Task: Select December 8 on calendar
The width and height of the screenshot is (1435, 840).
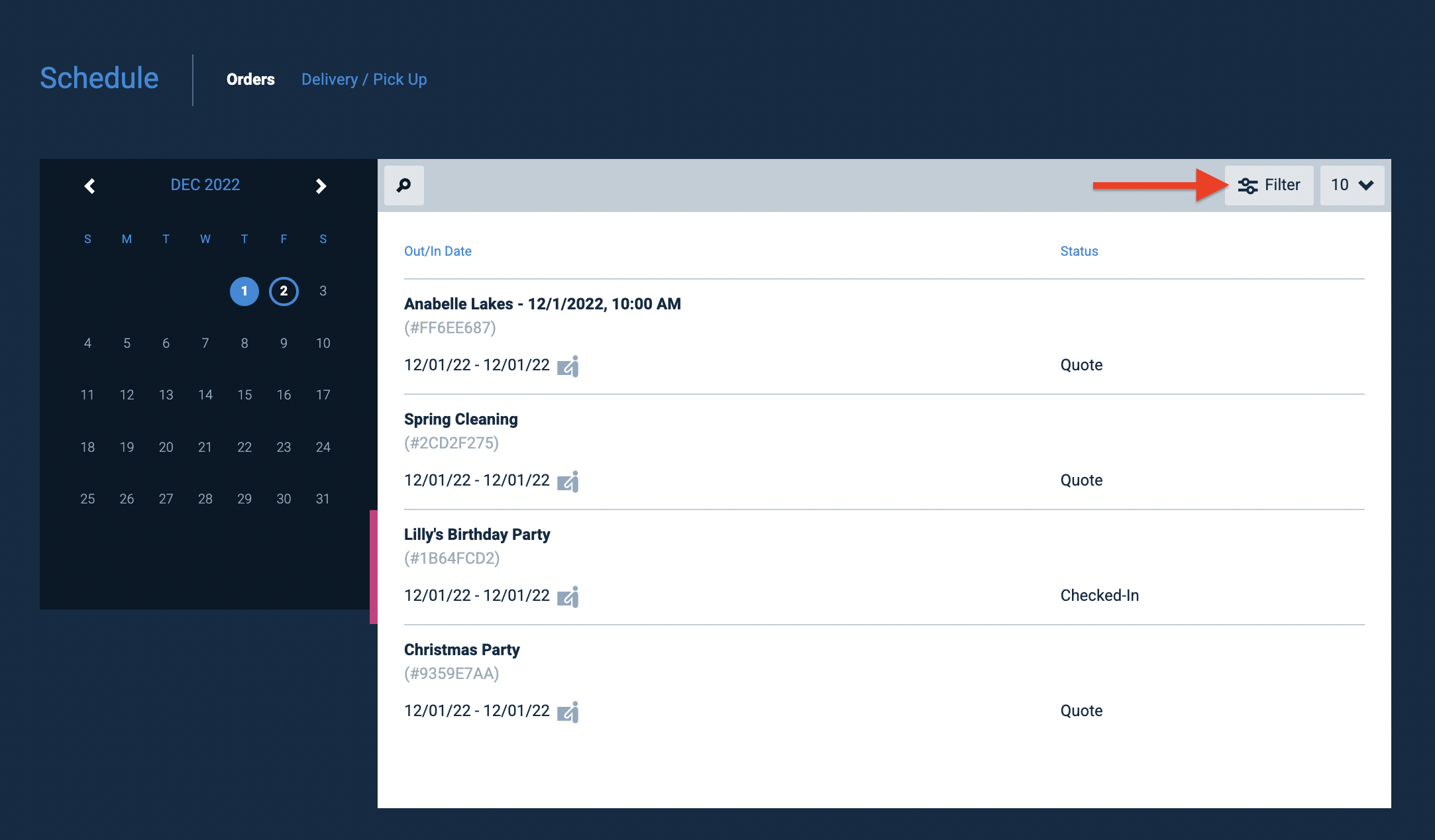Action: tap(244, 343)
